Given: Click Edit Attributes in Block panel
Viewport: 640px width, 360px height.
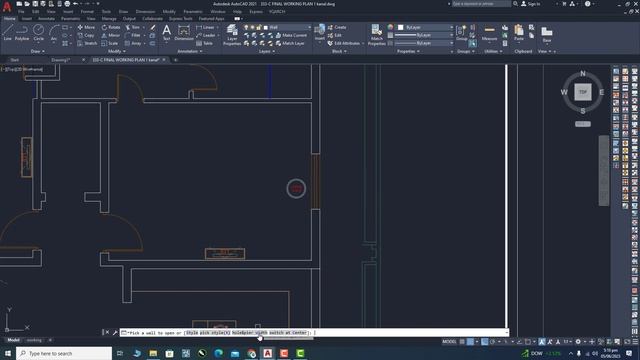Looking at the screenshot, I should coord(344,43).
